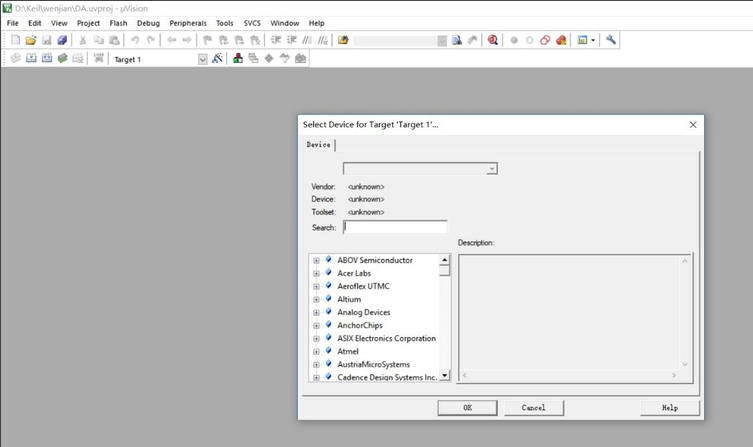
Task: Click the Undo toolbar icon
Action: point(135,40)
